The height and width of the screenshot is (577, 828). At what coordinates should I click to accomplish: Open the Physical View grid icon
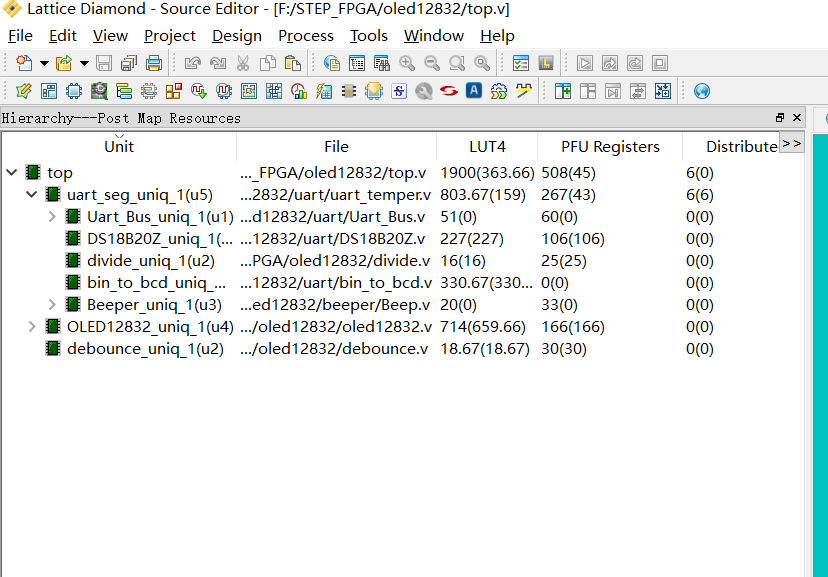(274, 91)
